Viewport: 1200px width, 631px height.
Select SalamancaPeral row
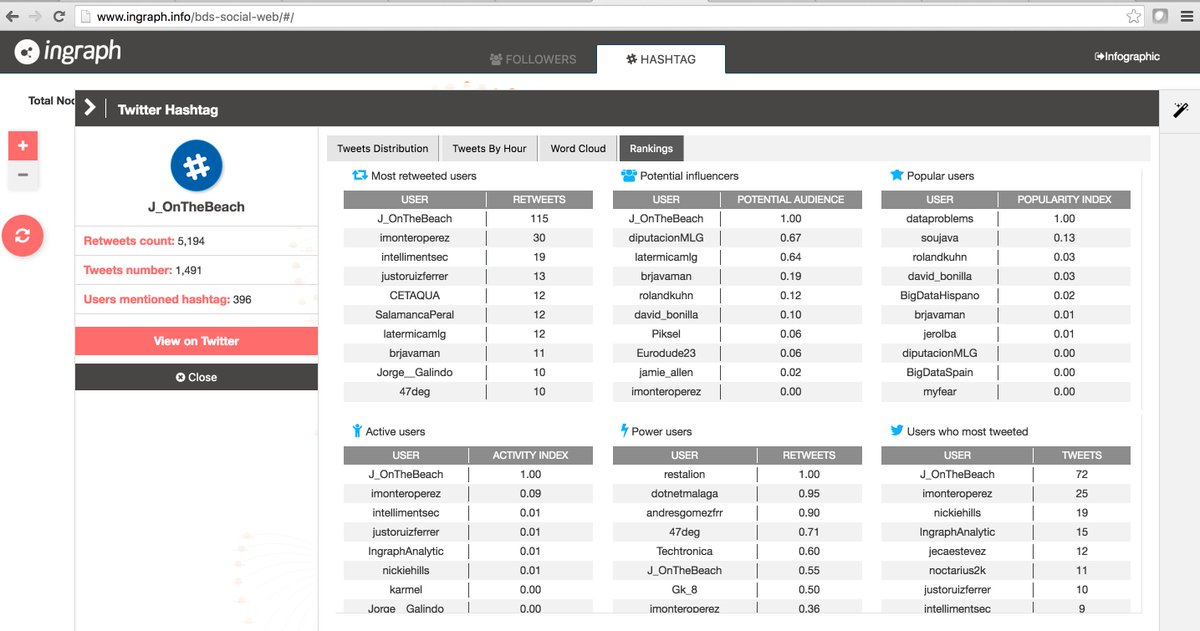point(468,314)
